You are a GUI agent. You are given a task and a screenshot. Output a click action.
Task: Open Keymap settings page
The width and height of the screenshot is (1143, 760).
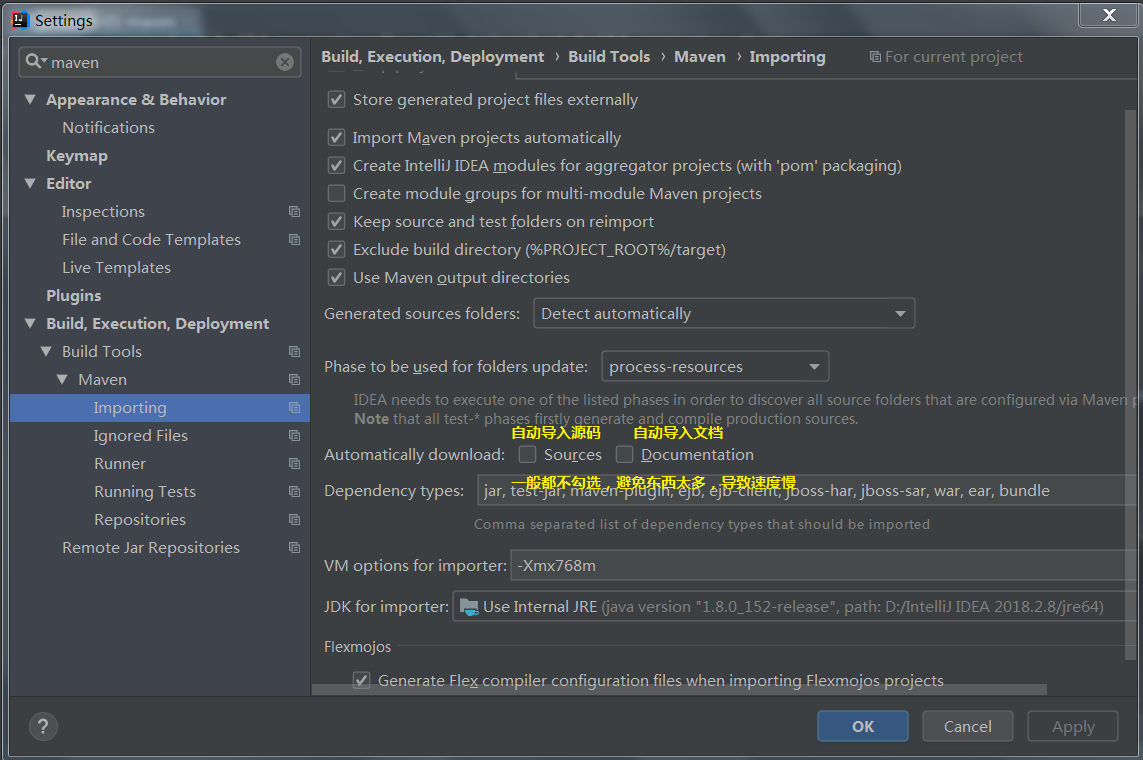point(77,156)
